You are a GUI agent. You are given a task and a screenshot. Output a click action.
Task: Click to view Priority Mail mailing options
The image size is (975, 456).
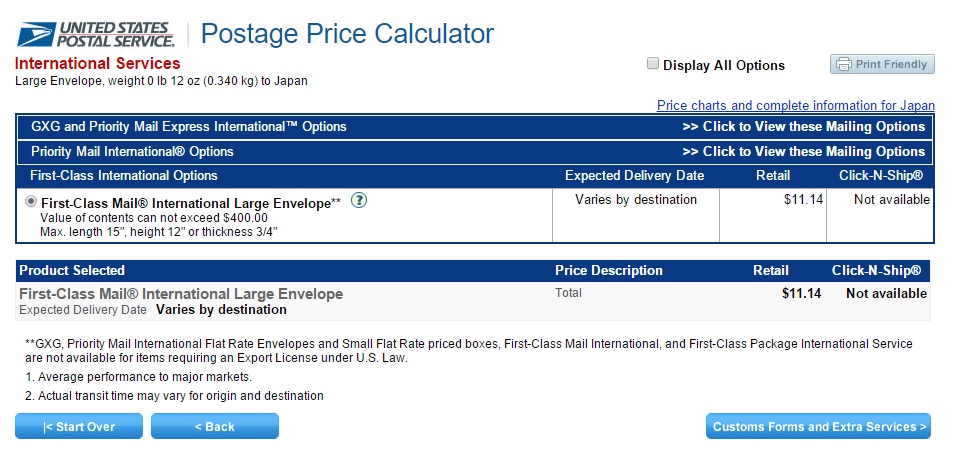click(803, 152)
